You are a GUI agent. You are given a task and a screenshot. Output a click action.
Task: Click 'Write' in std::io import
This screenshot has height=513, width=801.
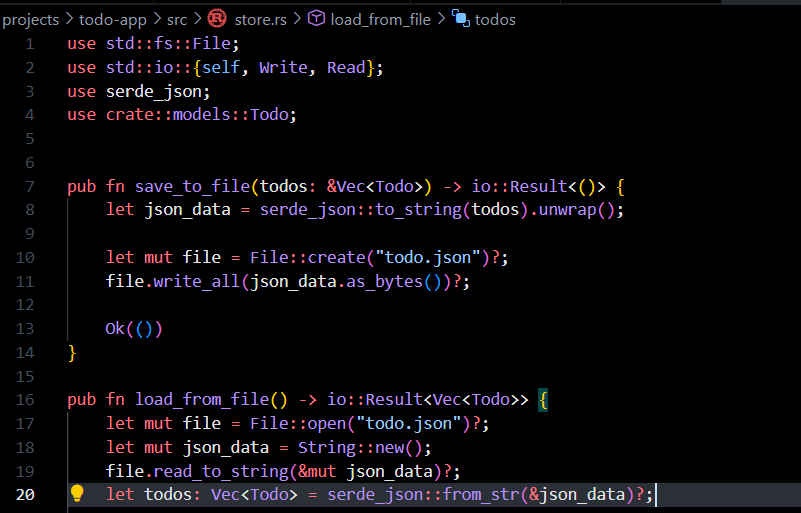[284, 67]
